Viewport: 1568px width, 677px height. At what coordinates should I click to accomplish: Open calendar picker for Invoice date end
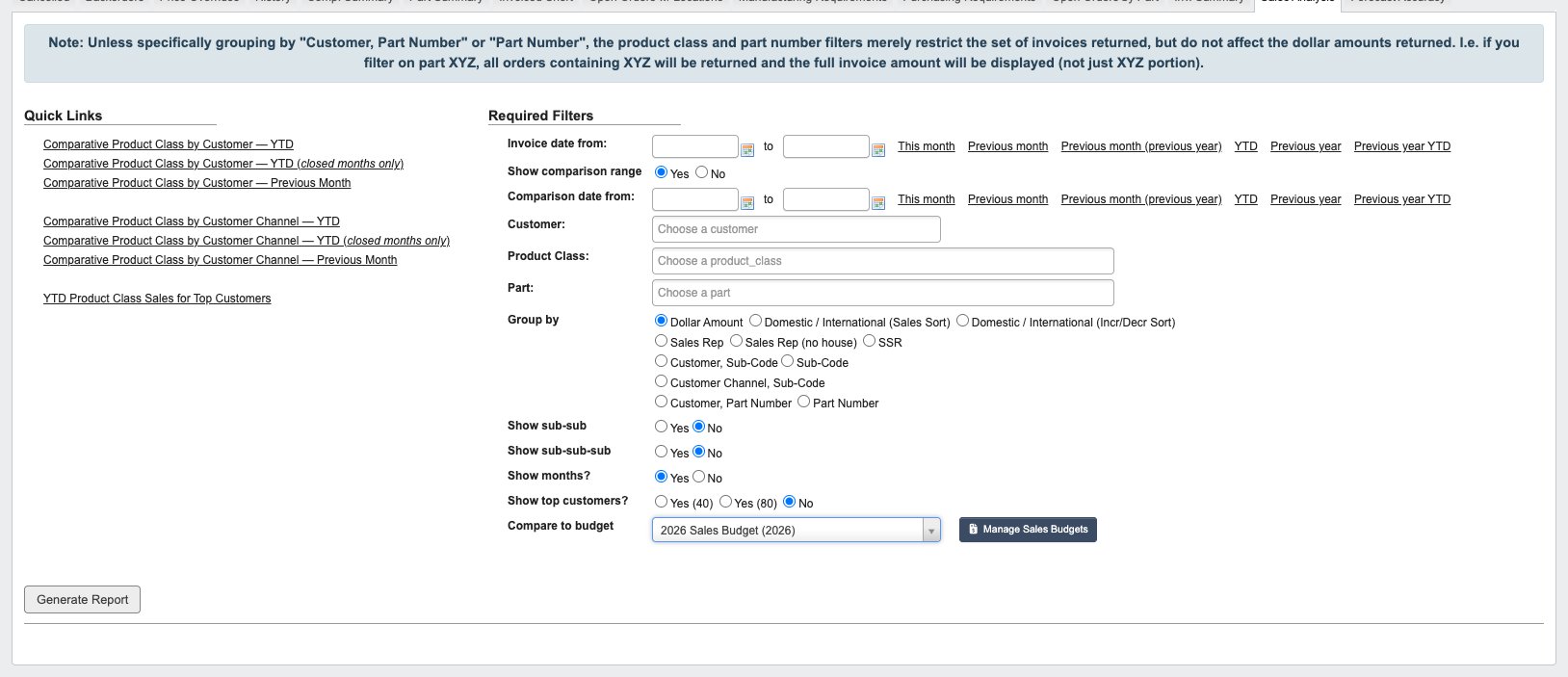click(x=878, y=149)
